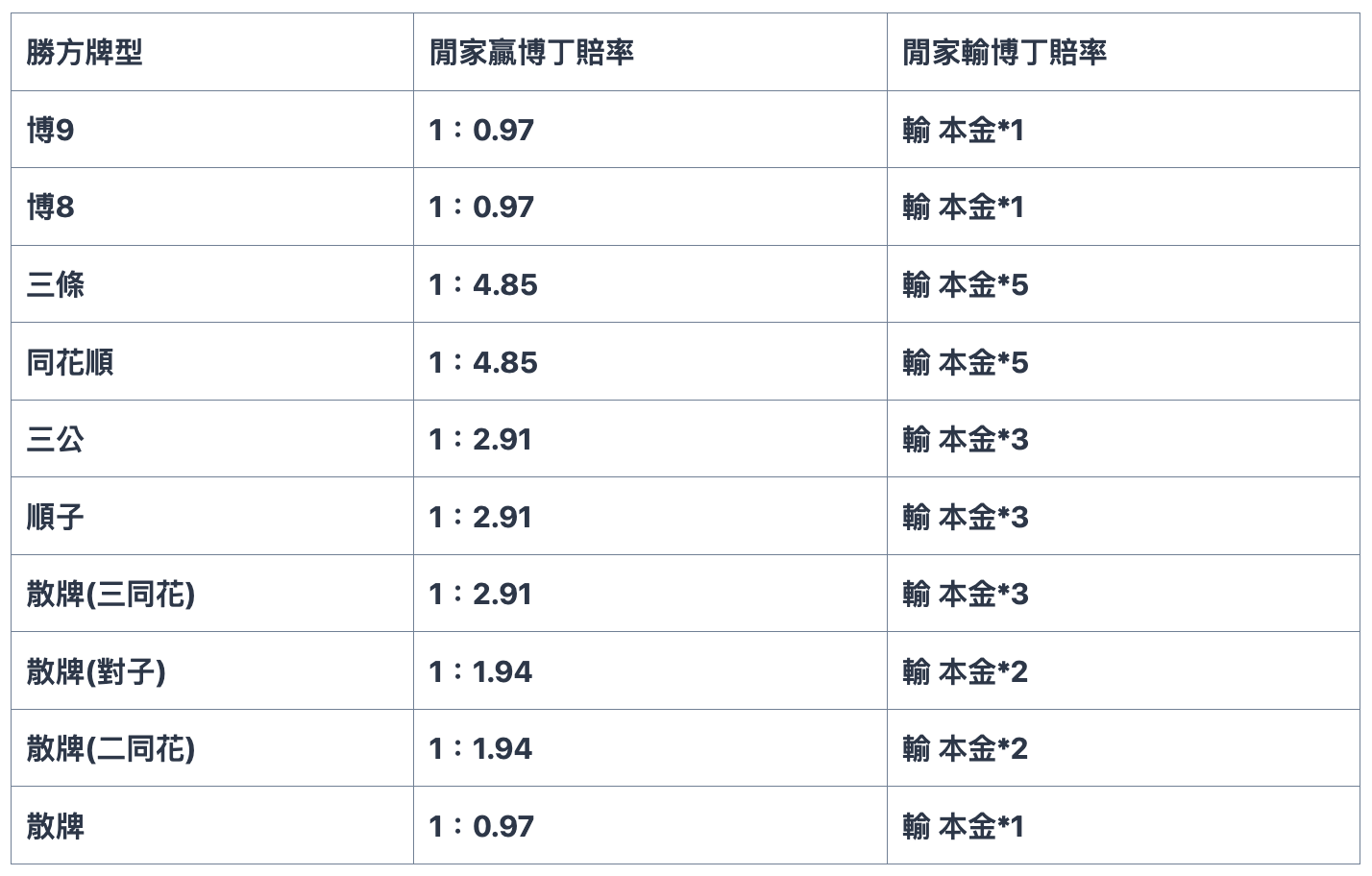Viewport: 1372px width, 876px height.
Task: Click the 閒家輸博丁賠率 header cell
Action: click(x=1004, y=53)
